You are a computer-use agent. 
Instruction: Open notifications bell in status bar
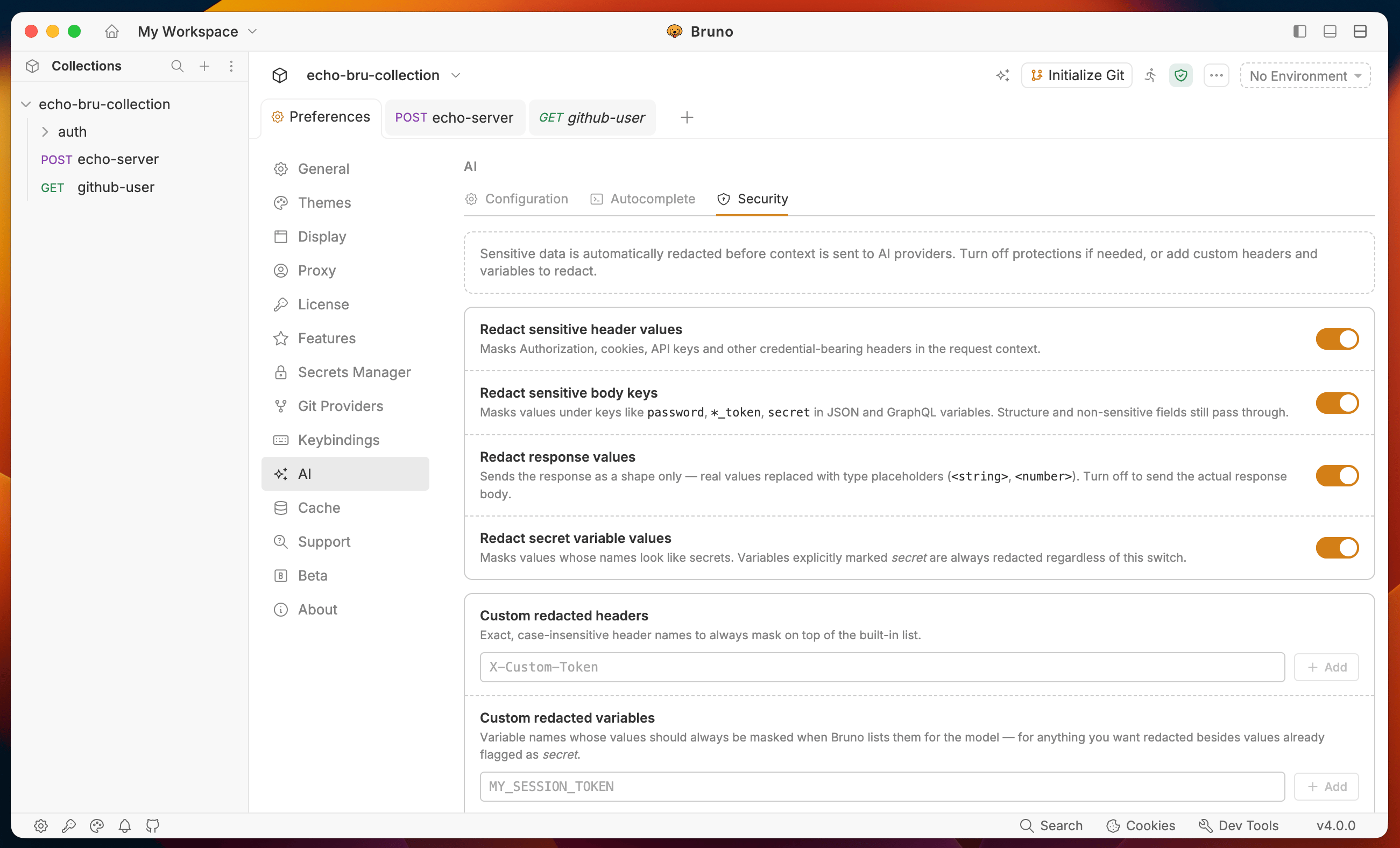click(x=124, y=825)
